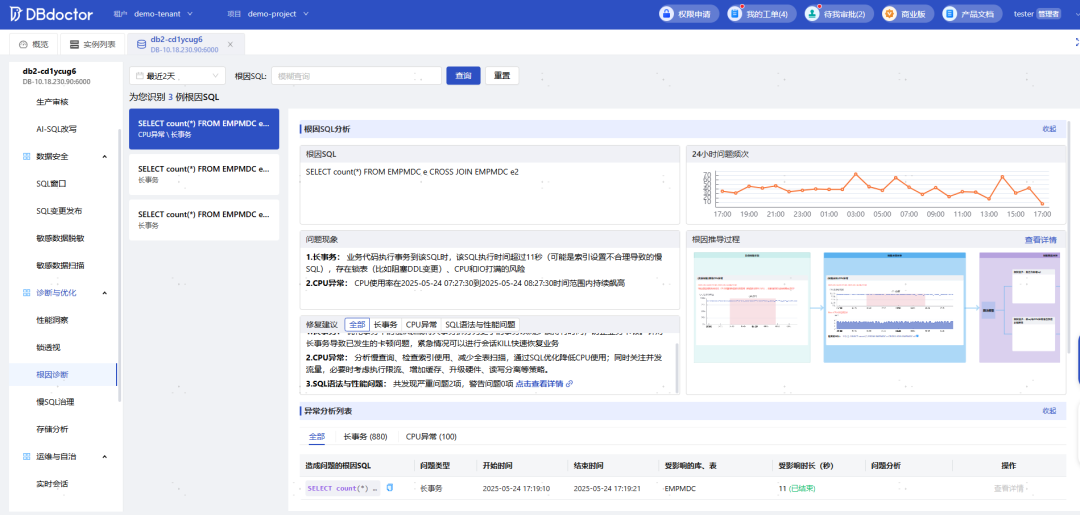The height and width of the screenshot is (515, 1080).
Task: Click the SELECT count(*) SQL cell
Action: (343, 488)
